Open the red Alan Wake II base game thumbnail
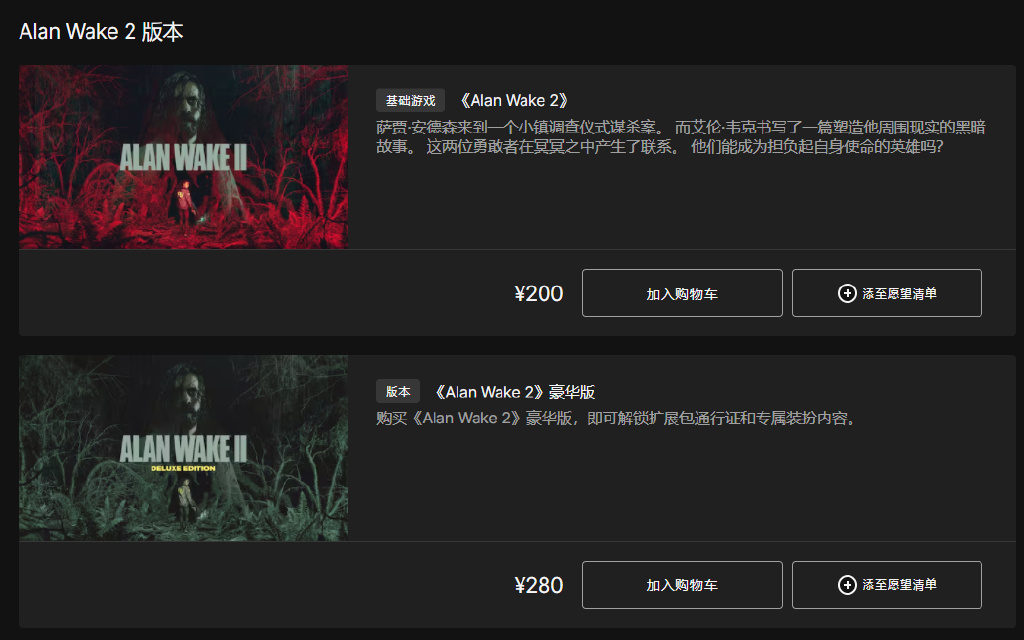1024x640 pixels. point(184,157)
